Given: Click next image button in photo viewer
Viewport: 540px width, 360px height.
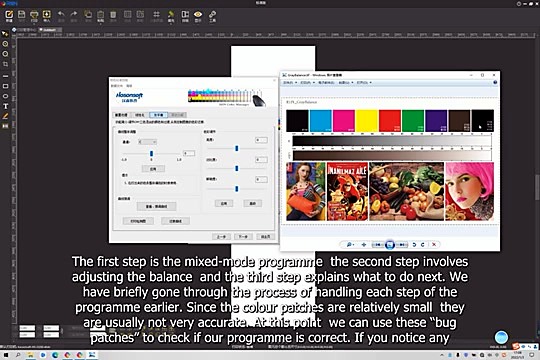Looking at the screenshot, I should point(402,245).
